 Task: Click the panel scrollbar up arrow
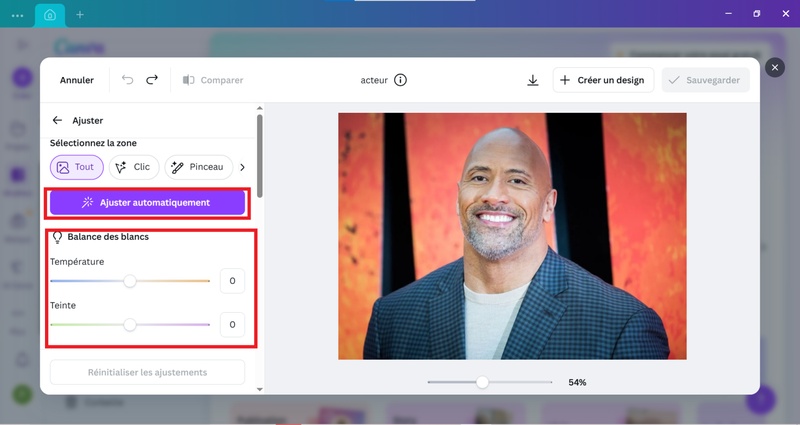[x=260, y=108]
